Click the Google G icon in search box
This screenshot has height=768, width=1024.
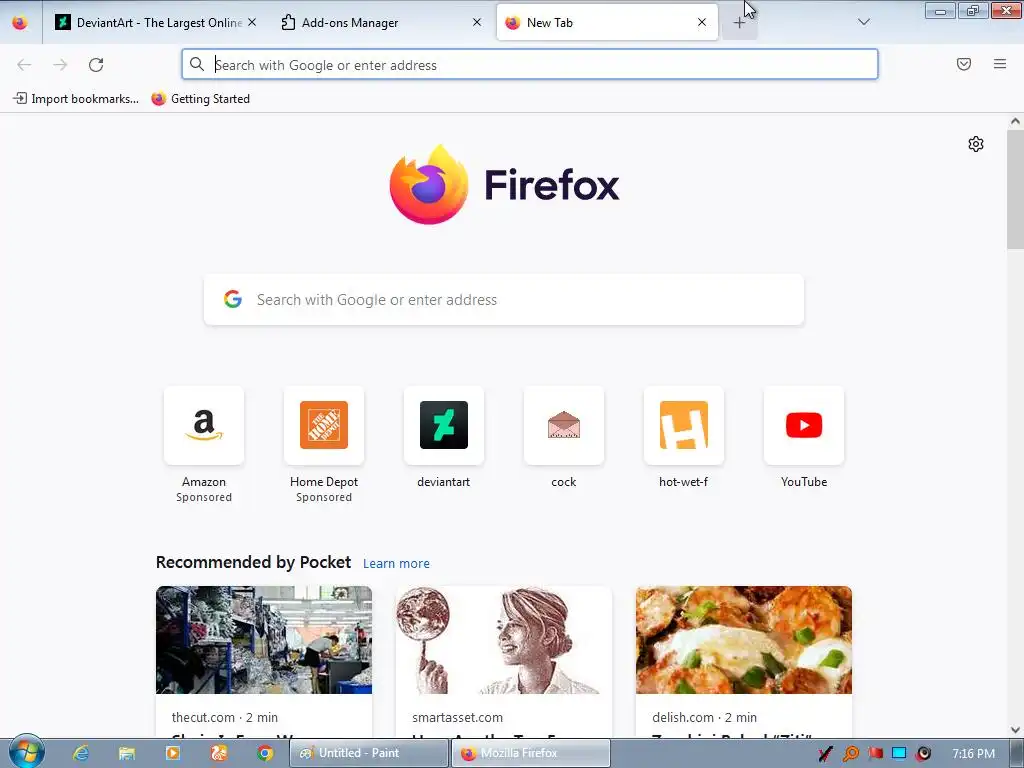[x=233, y=299]
